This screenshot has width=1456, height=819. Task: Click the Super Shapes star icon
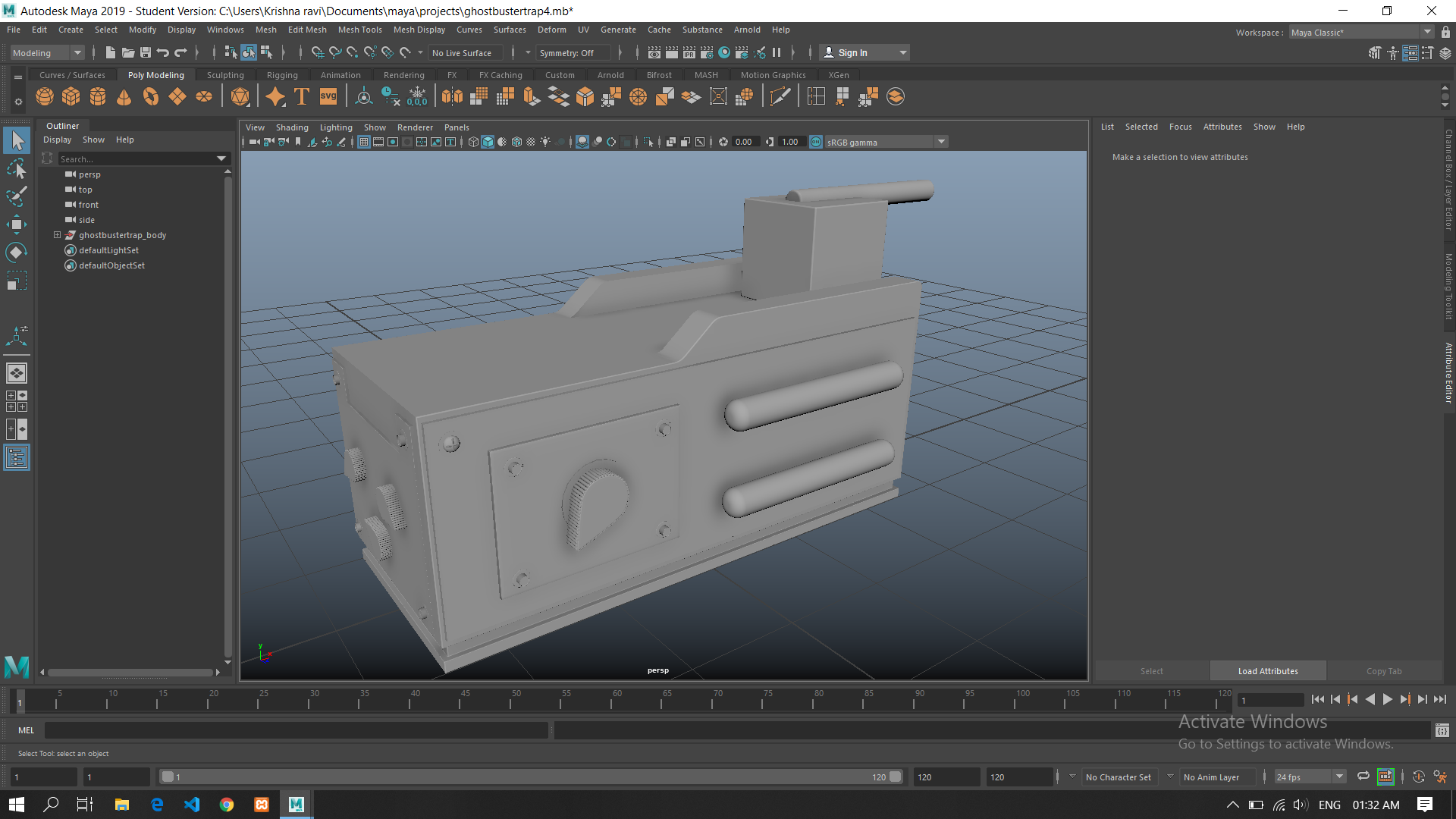275,97
